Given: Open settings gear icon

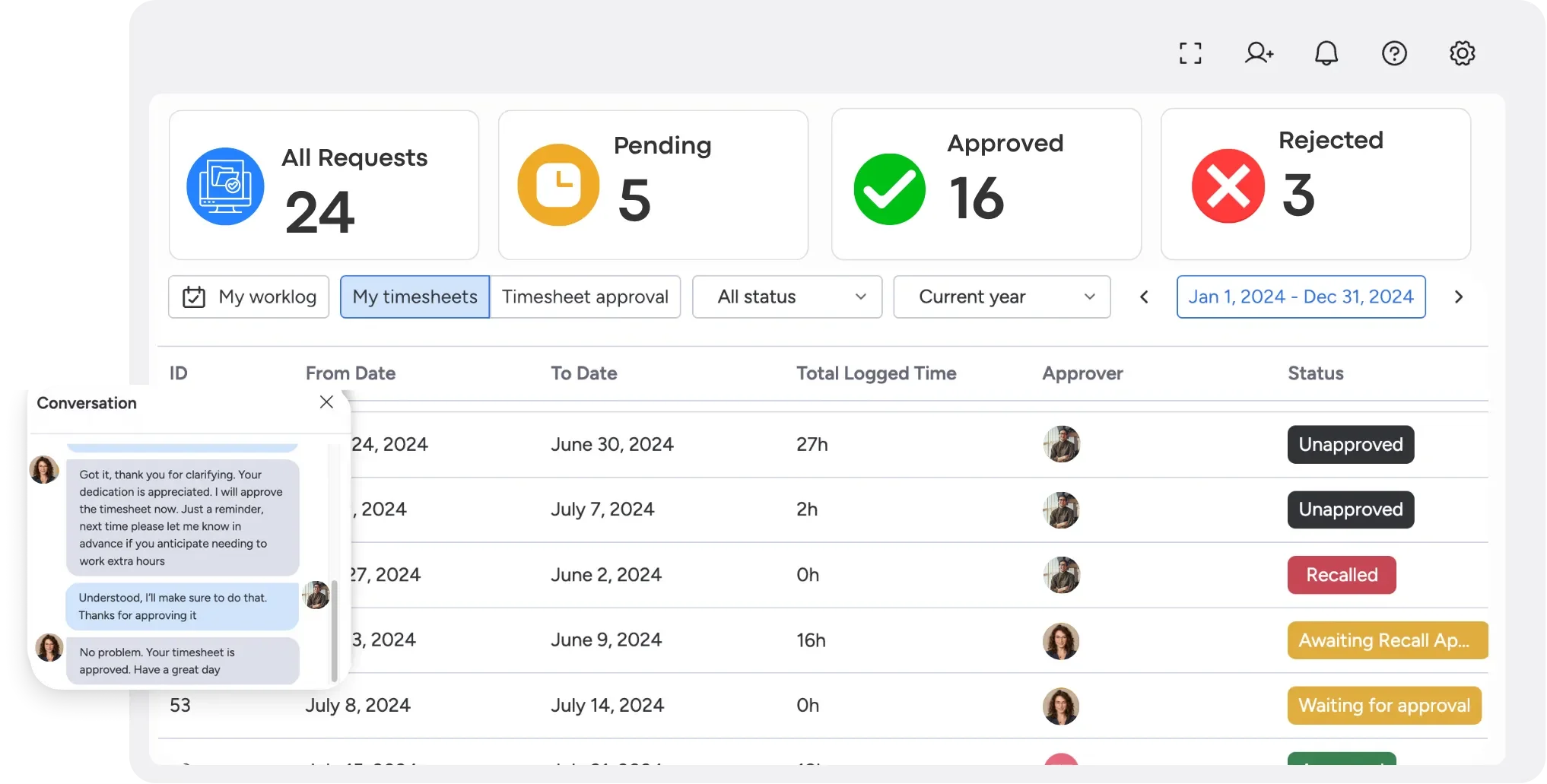Looking at the screenshot, I should pos(1462,53).
